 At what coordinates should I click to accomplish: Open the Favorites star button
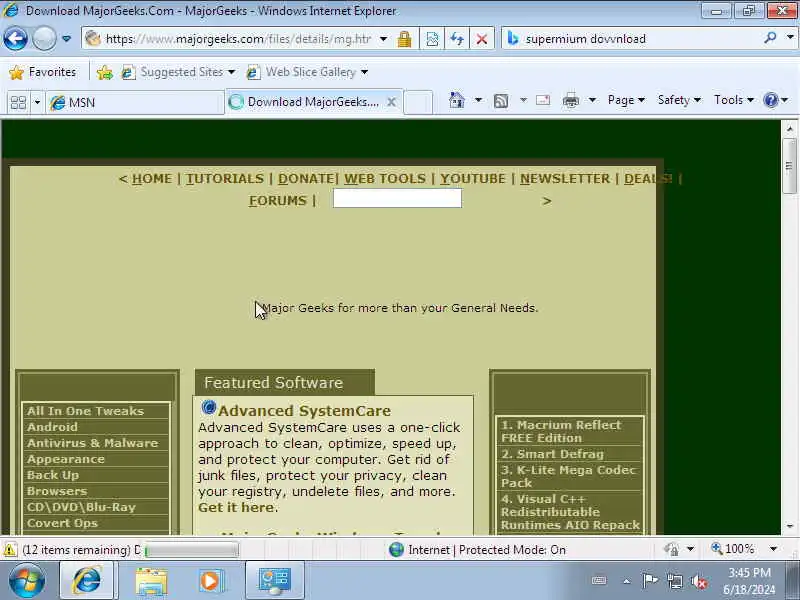click(x=43, y=72)
